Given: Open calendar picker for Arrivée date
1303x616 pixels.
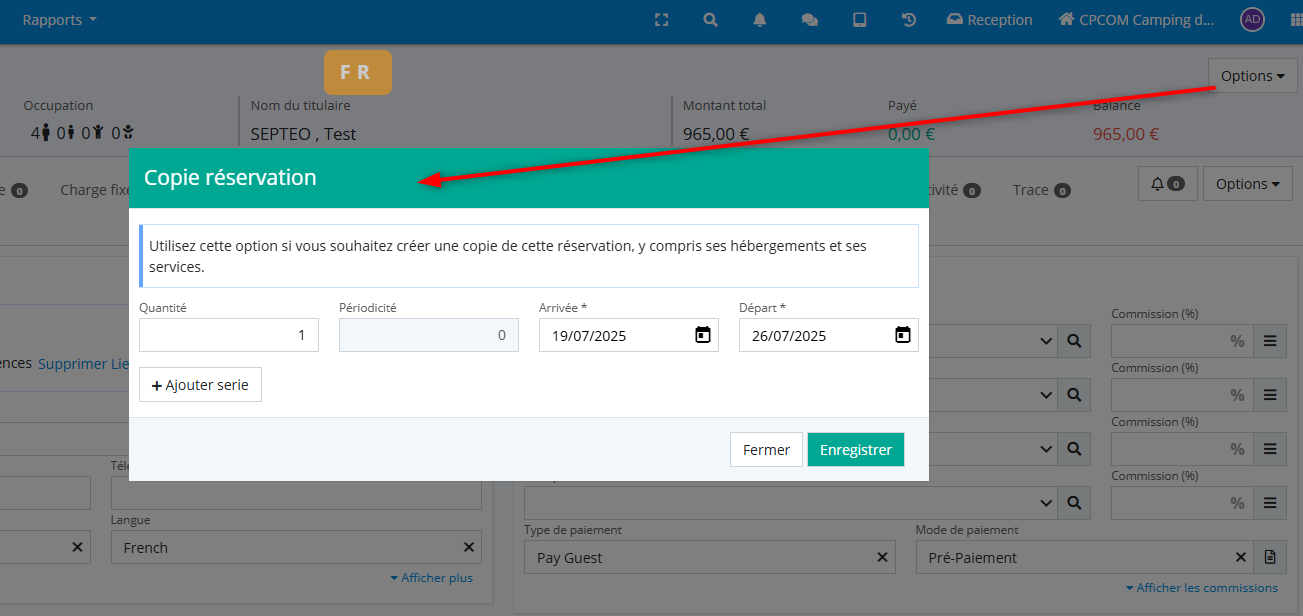Looking at the screenshot, I should coord(703,335).
